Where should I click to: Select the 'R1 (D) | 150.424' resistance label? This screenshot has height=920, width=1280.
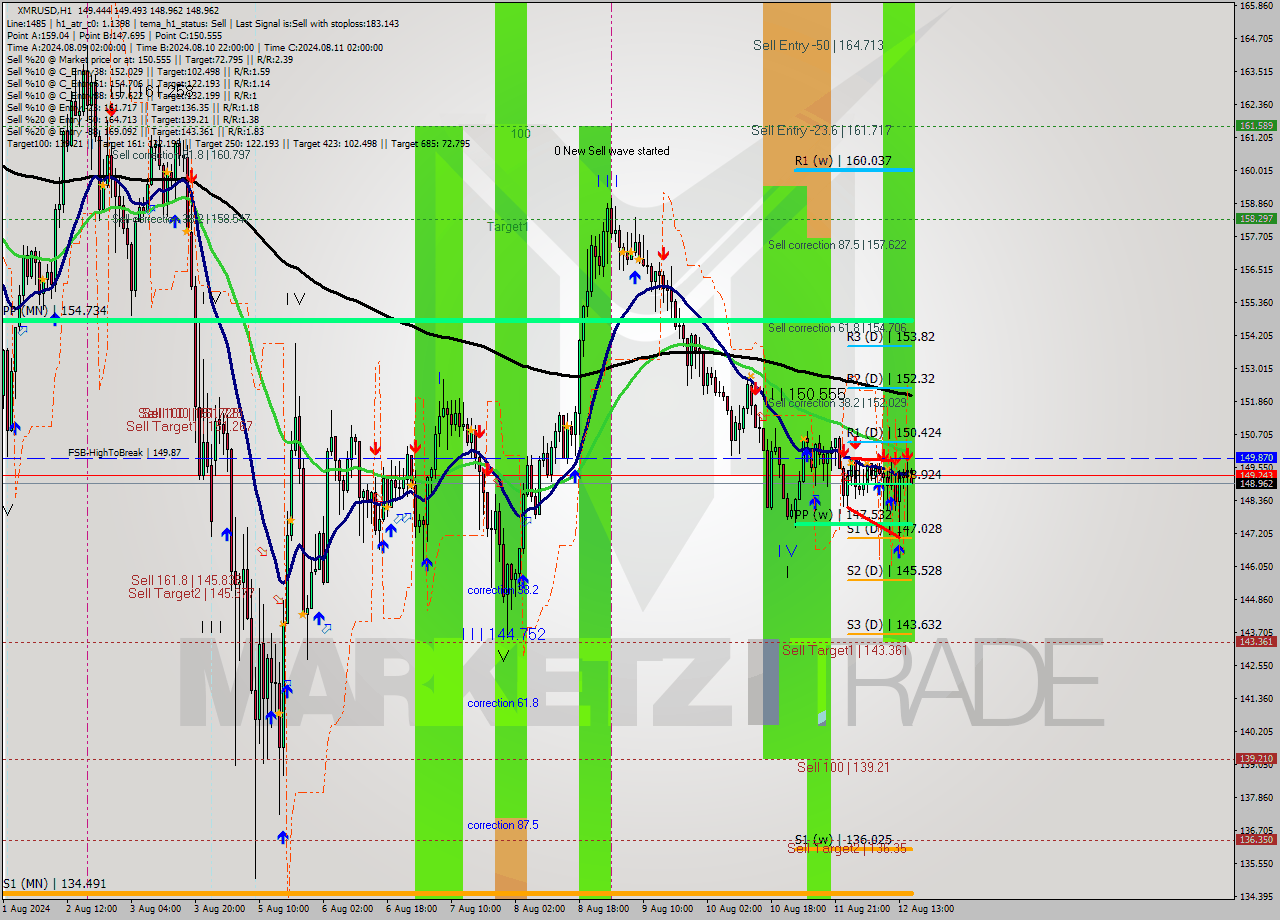click(x=894, y=433)
